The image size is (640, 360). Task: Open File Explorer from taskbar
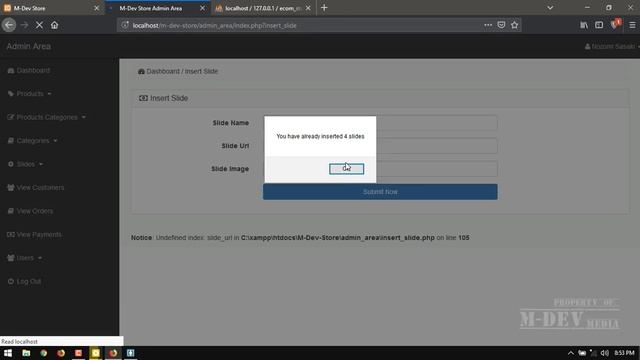pyautogui.click(x=26, y=353)
